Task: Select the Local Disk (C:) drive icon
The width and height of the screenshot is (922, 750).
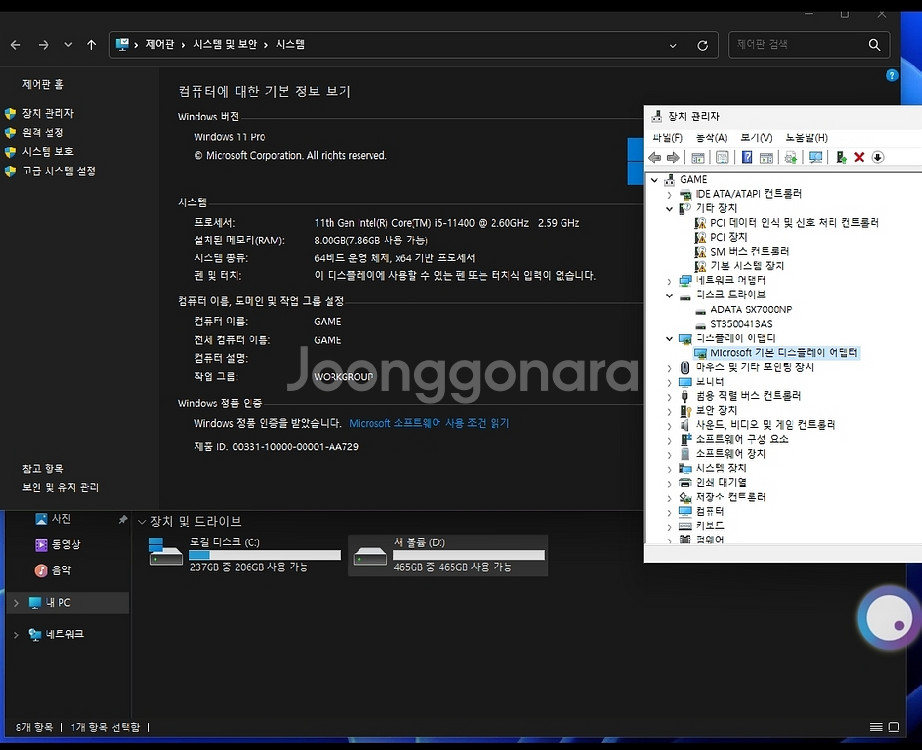Action: point(166,552)
